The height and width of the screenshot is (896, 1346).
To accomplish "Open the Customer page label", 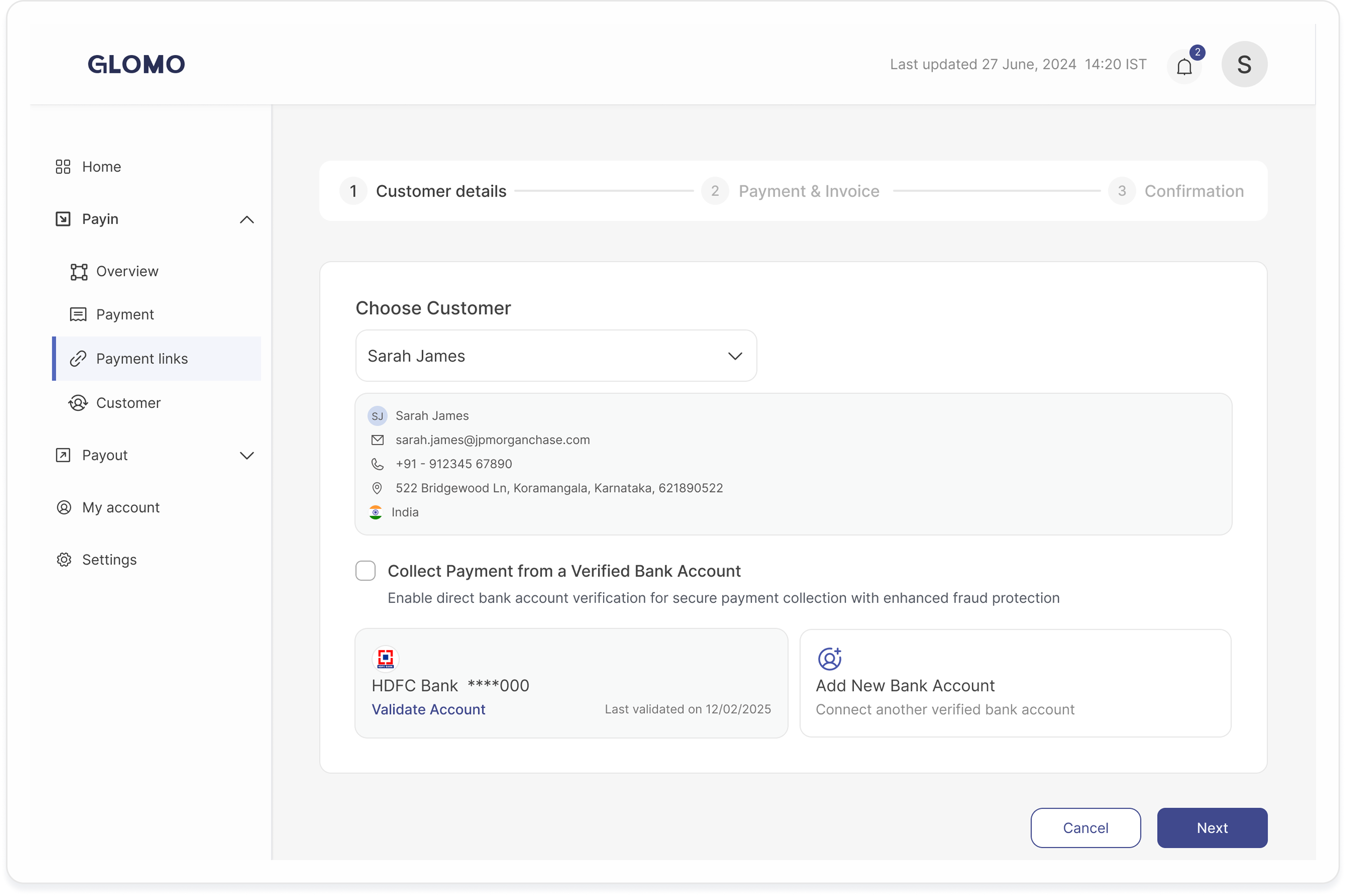I will pos(129,403).
